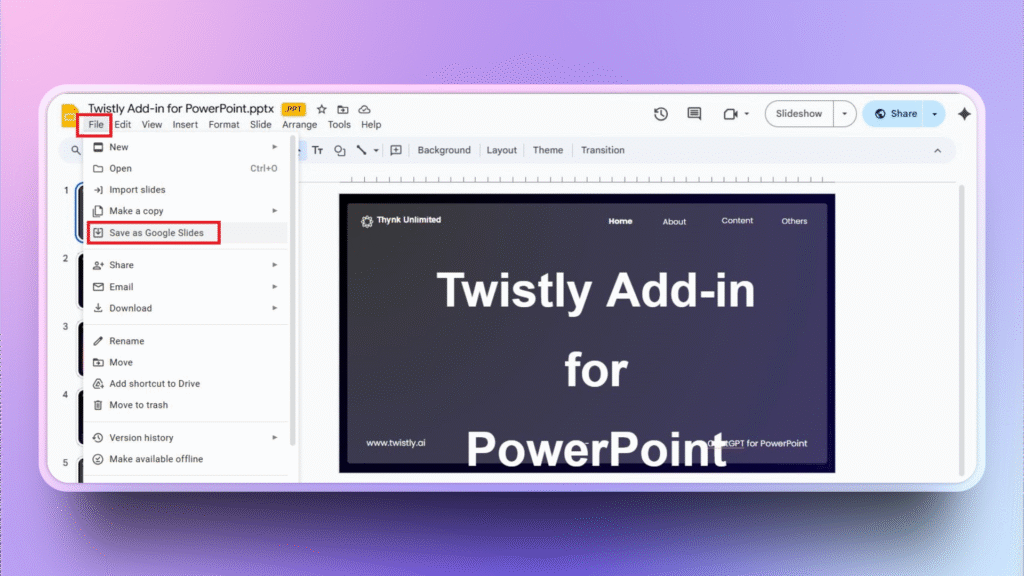
Task: Star the presentation next to its title
Action: [321, 108]
